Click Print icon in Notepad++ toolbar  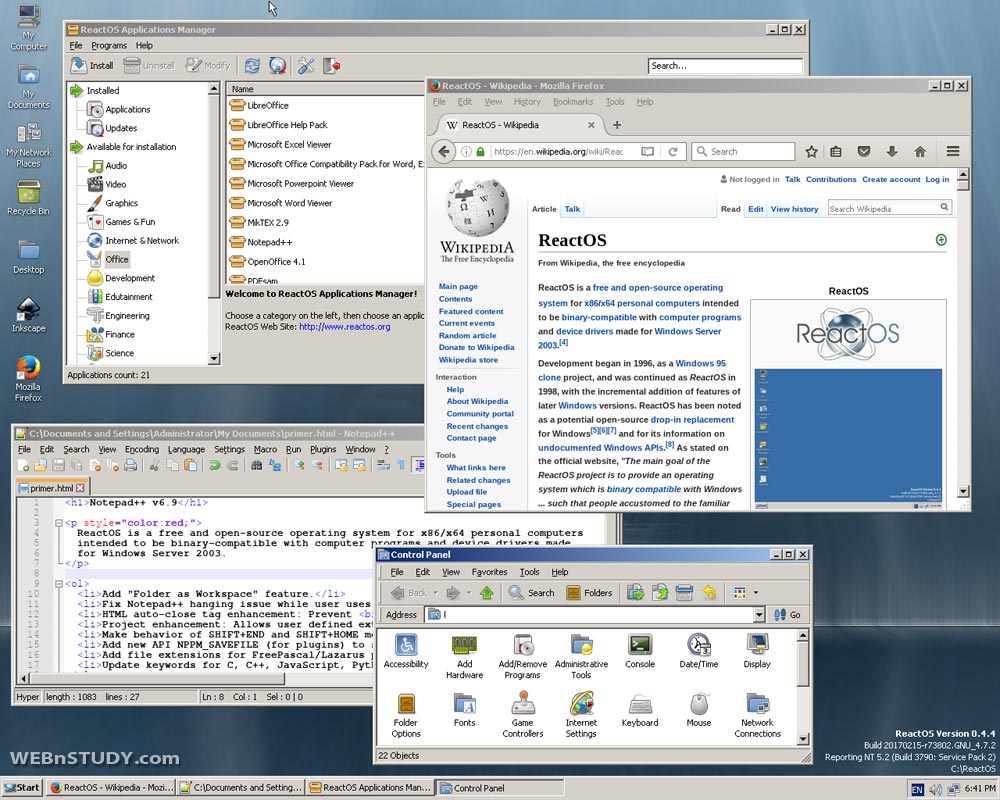[x=131, y=465]
